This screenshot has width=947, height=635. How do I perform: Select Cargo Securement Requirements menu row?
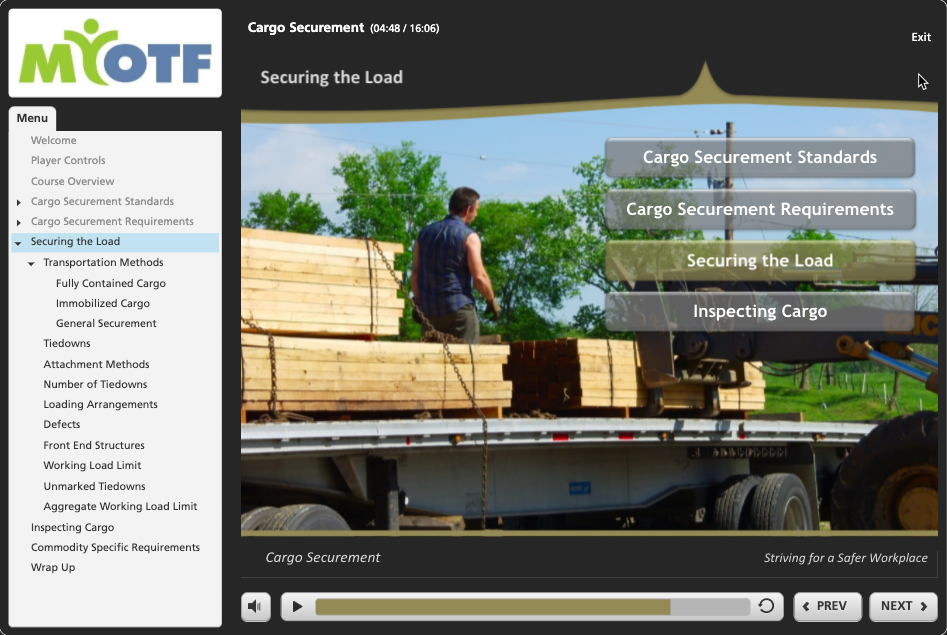112,221
